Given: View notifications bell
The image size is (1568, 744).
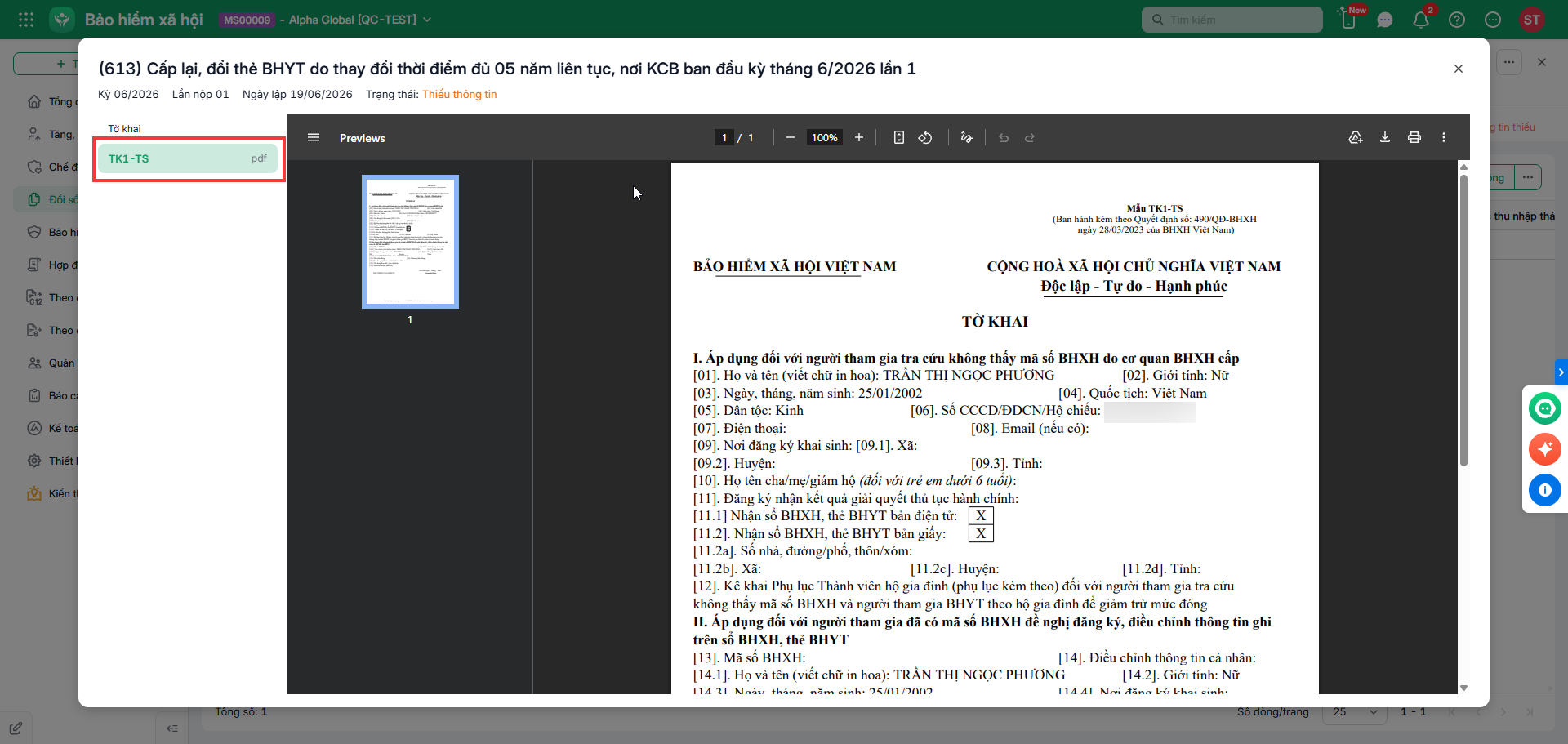Looking at the screenshot, I should point(1421,20).
